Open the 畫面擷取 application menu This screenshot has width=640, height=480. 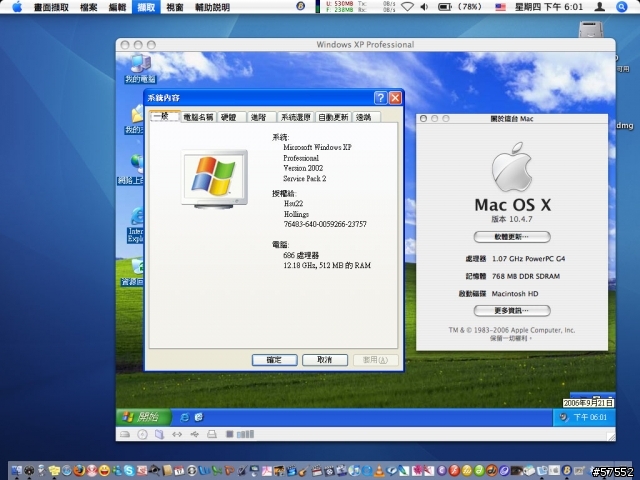click(x=51, y=7)
